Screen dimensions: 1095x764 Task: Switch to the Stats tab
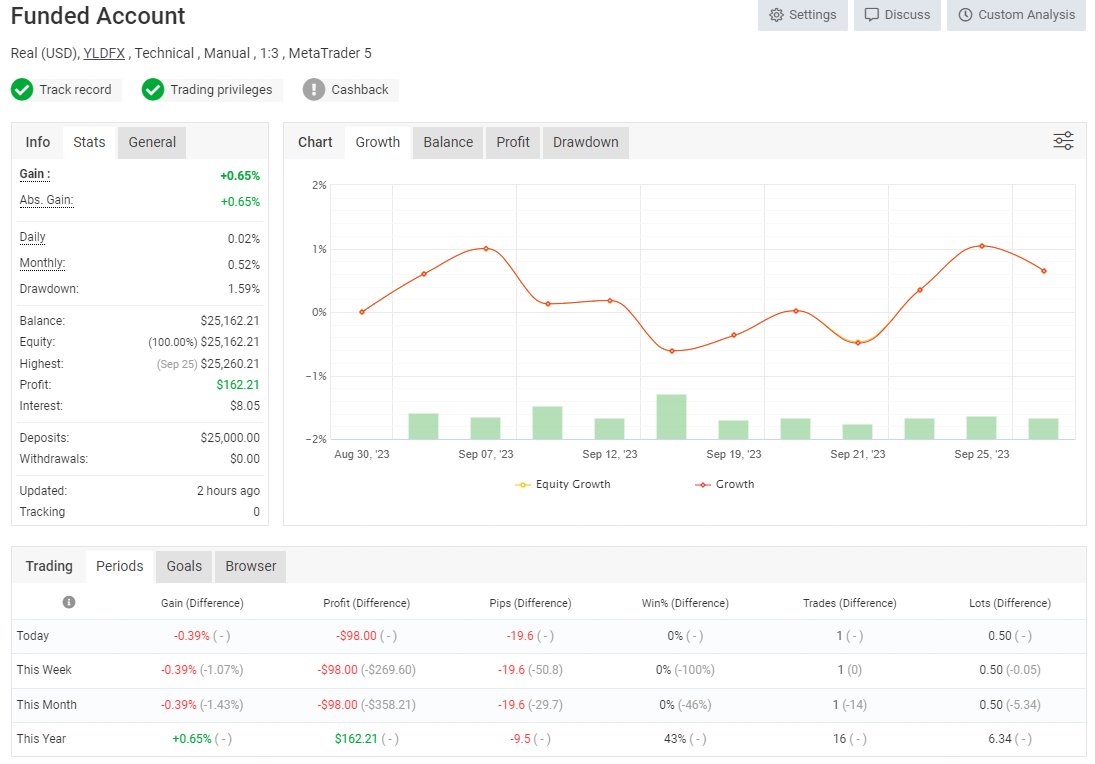click(89, 142)
